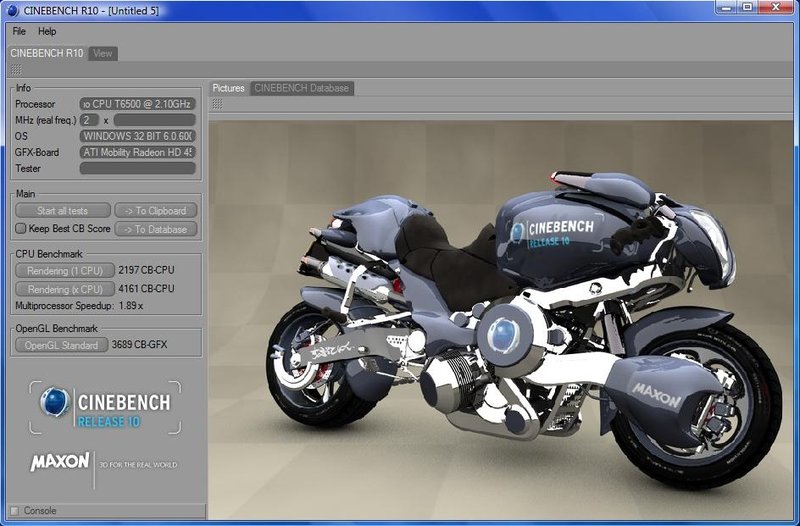800x526 pixels.
Task: Send results with To Database button
Action: click(156, 230)
